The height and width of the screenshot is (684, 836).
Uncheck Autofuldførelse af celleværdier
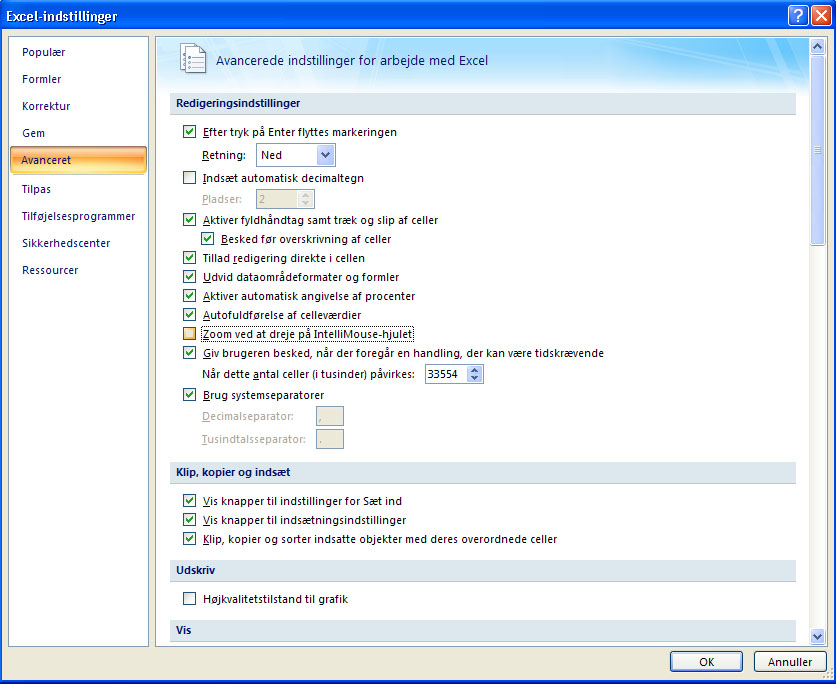(189, 315)
